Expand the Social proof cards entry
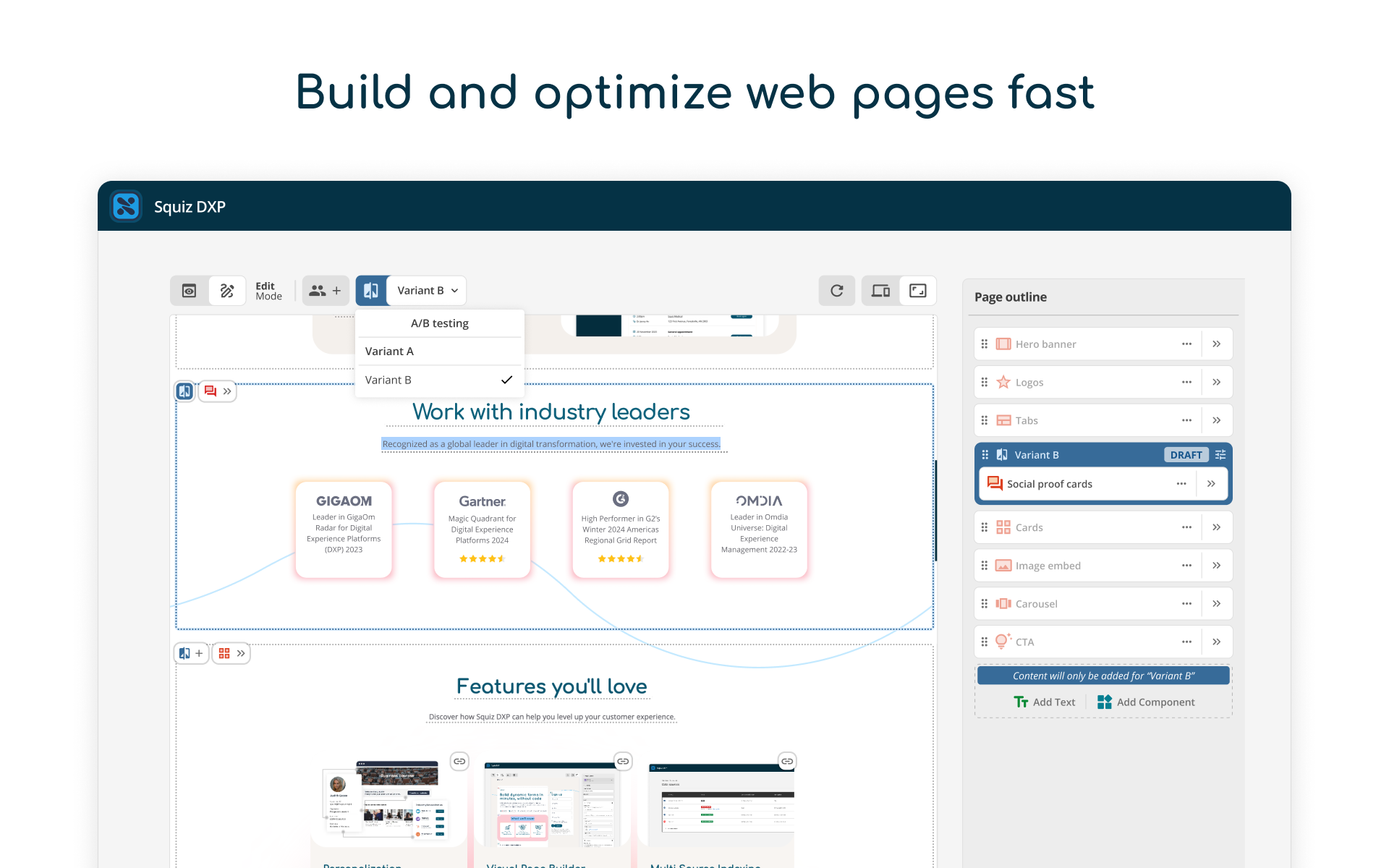1389x868 pixels. click(1212, 483)
